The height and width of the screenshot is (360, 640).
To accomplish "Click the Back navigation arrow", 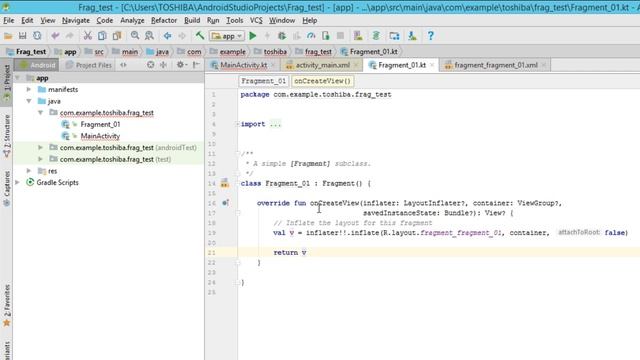I will click(167, 36).
